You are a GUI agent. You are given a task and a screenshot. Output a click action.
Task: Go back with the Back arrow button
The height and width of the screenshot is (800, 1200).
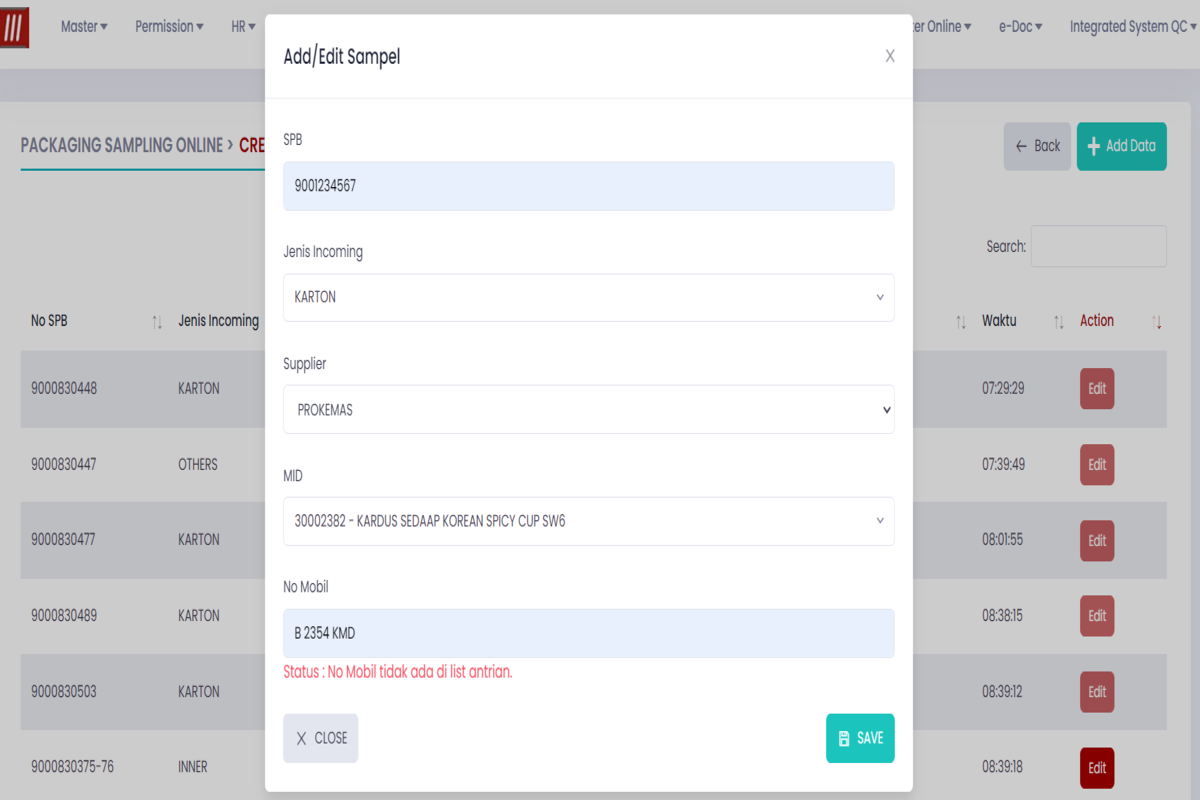pos(1037,146)
